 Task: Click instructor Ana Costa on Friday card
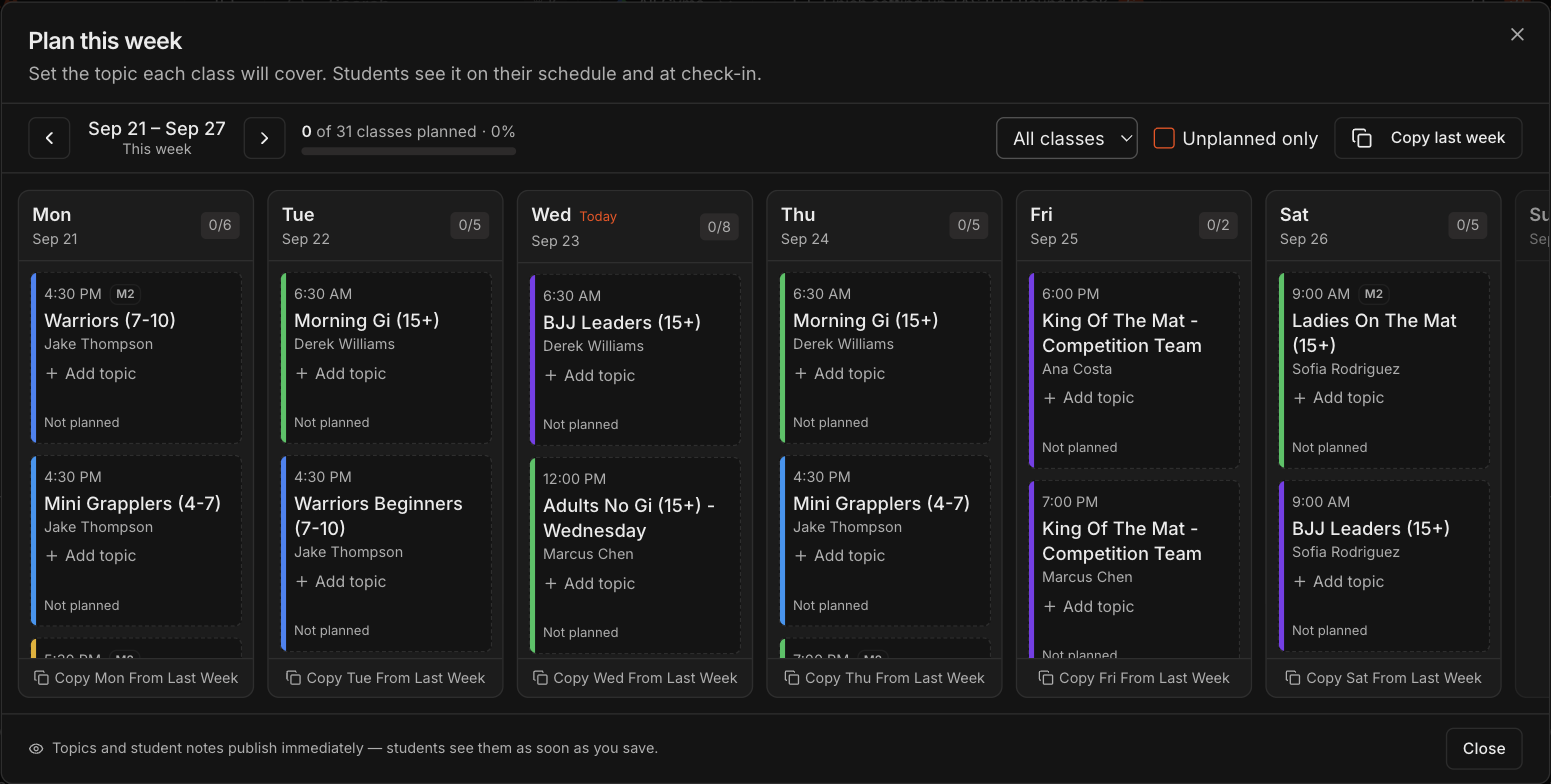[1077, 369]
